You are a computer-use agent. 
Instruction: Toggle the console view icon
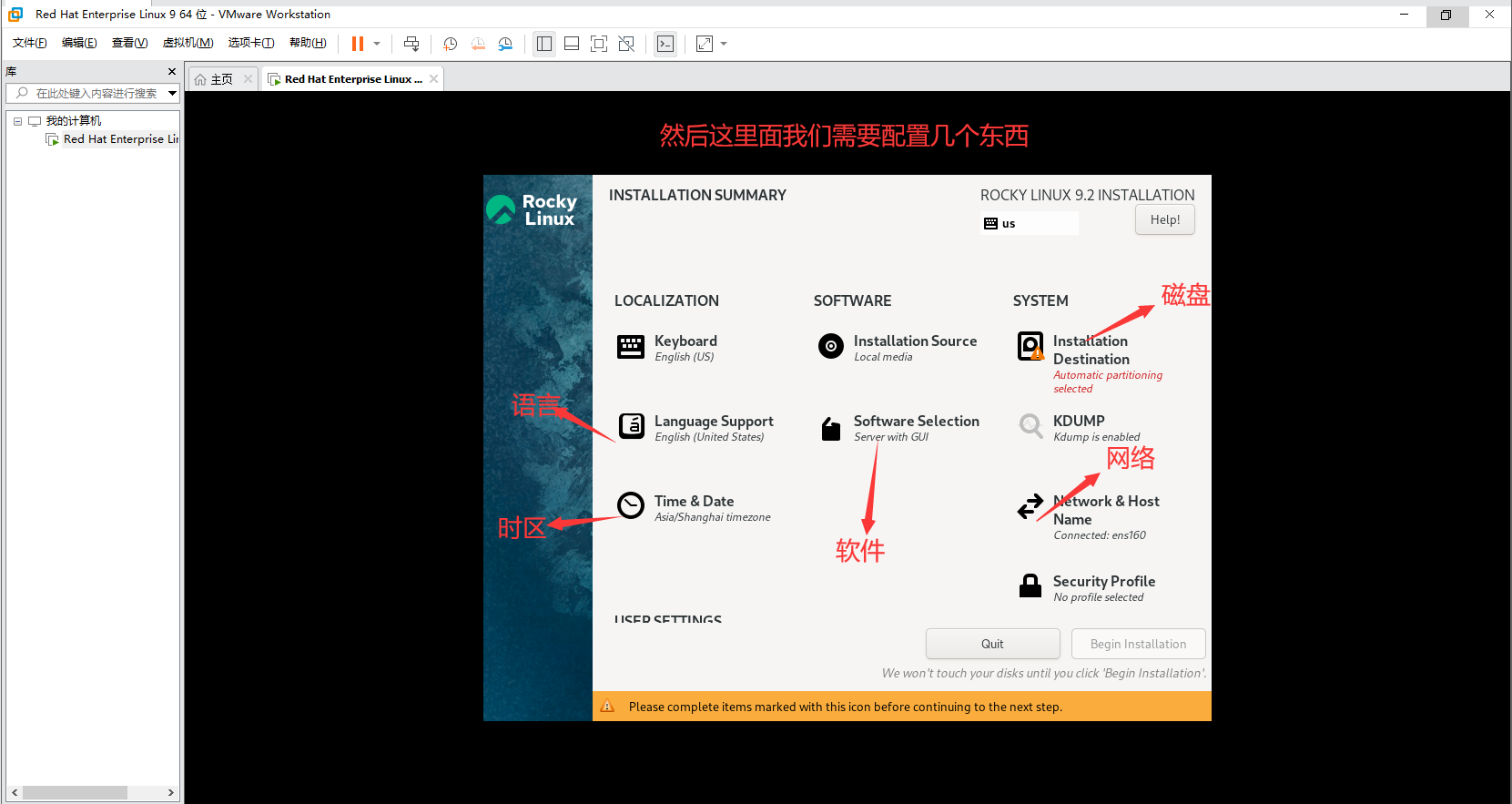point(665,44)
